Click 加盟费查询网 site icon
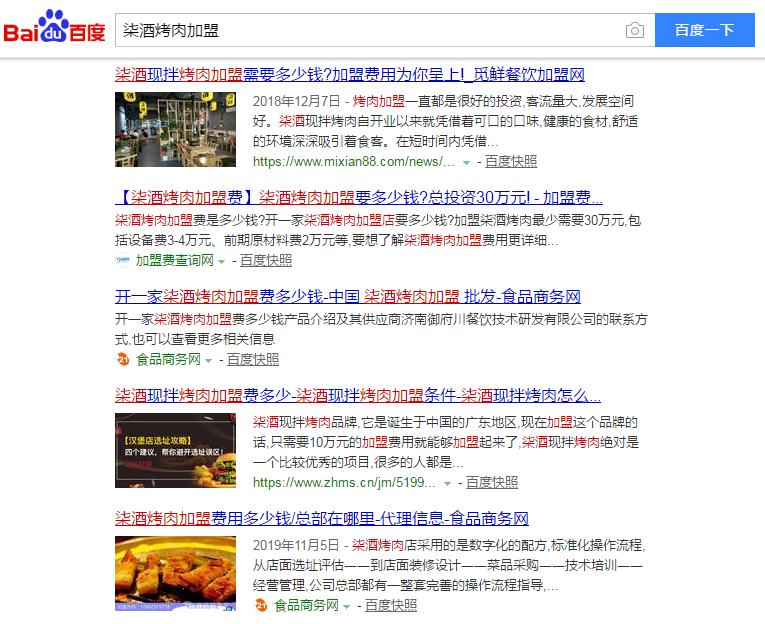This screenshot has width=765, height=624. pyautogui.click(x=123, y=261)
